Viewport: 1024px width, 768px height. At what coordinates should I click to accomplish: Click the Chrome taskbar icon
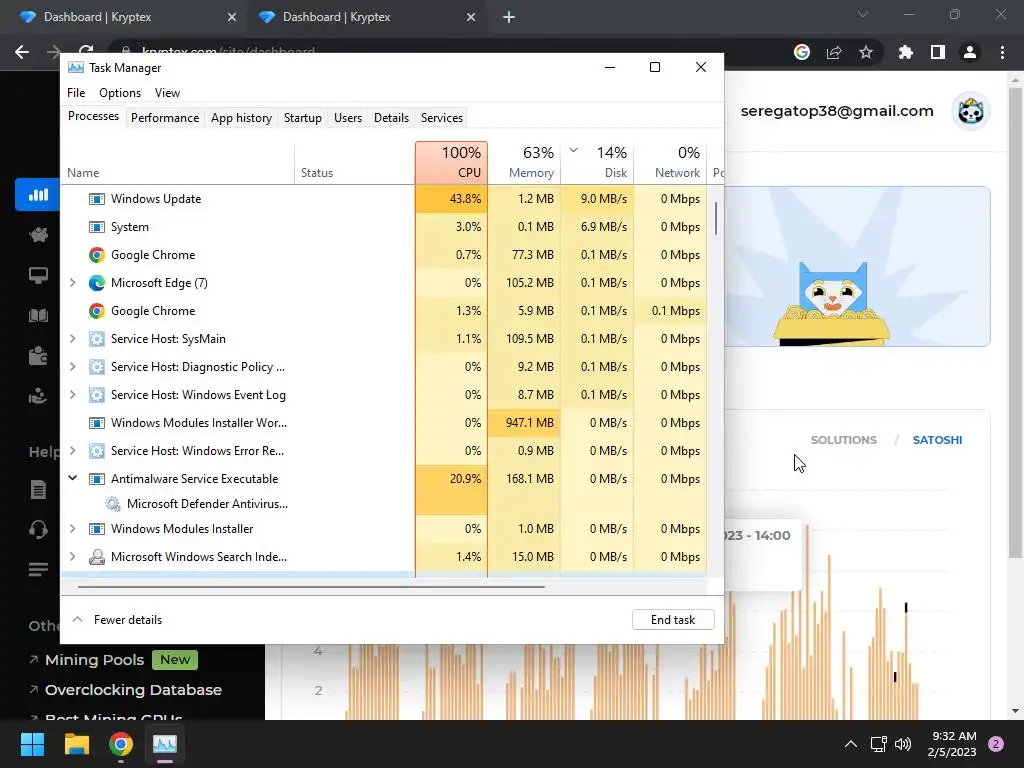tap(121, 744)
